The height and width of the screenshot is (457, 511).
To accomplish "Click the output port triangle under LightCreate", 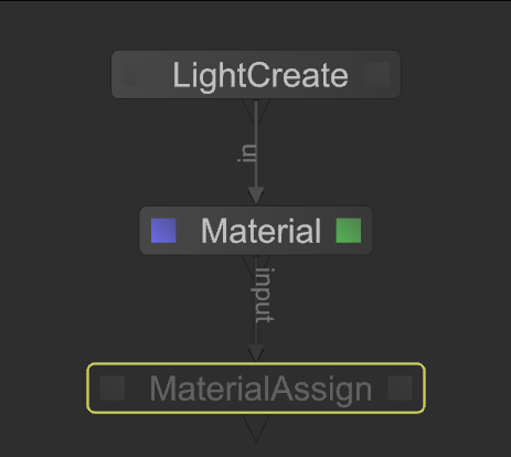I will click(x=256, y=110).
